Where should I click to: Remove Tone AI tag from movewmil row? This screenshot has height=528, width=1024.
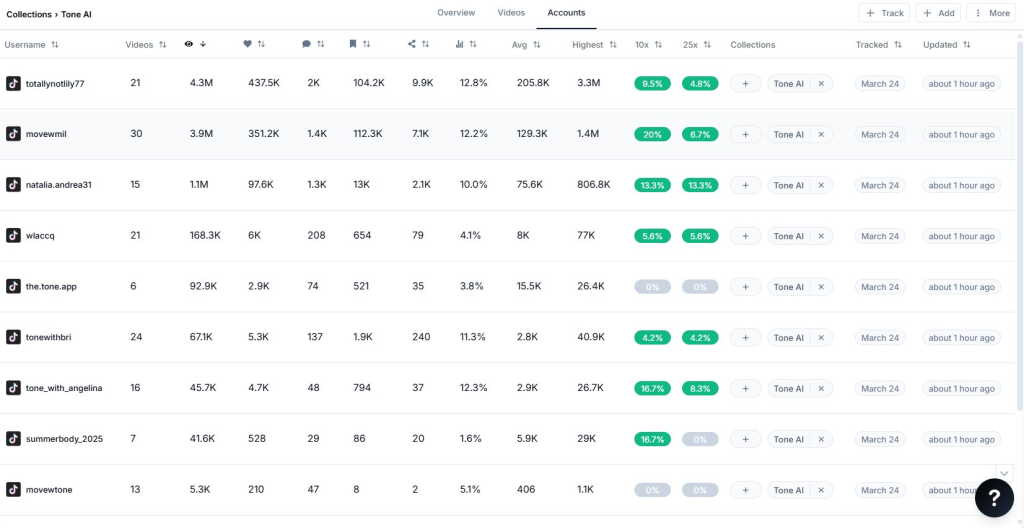[821, 135]
